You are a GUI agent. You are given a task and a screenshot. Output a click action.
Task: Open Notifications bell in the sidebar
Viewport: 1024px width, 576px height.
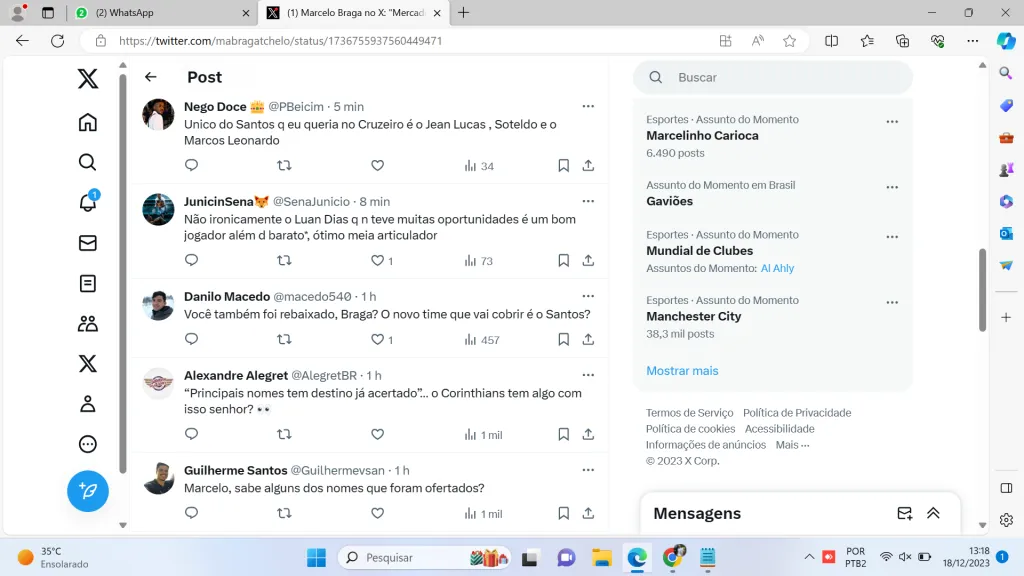[x=88, y=202]
